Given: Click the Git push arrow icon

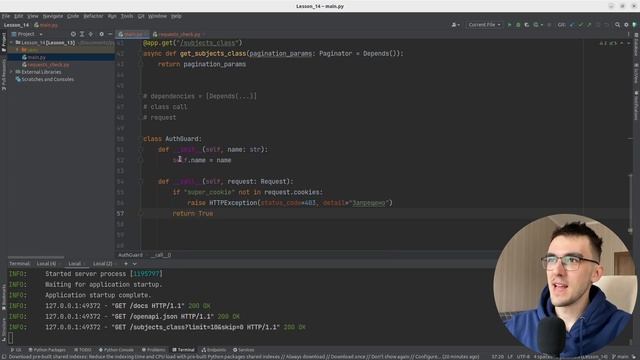Looking at the screenshot, I should (x=589, y=25).
